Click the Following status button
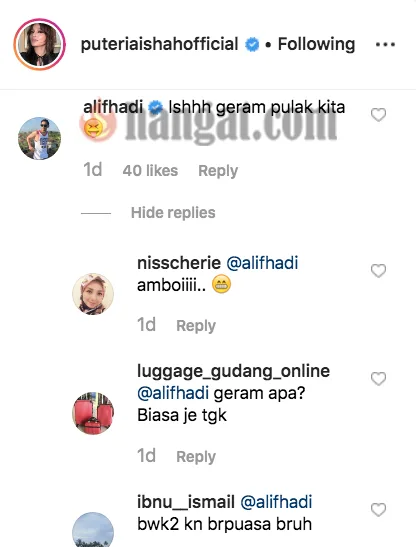416x547 pixels. click(x=316, y=44)
